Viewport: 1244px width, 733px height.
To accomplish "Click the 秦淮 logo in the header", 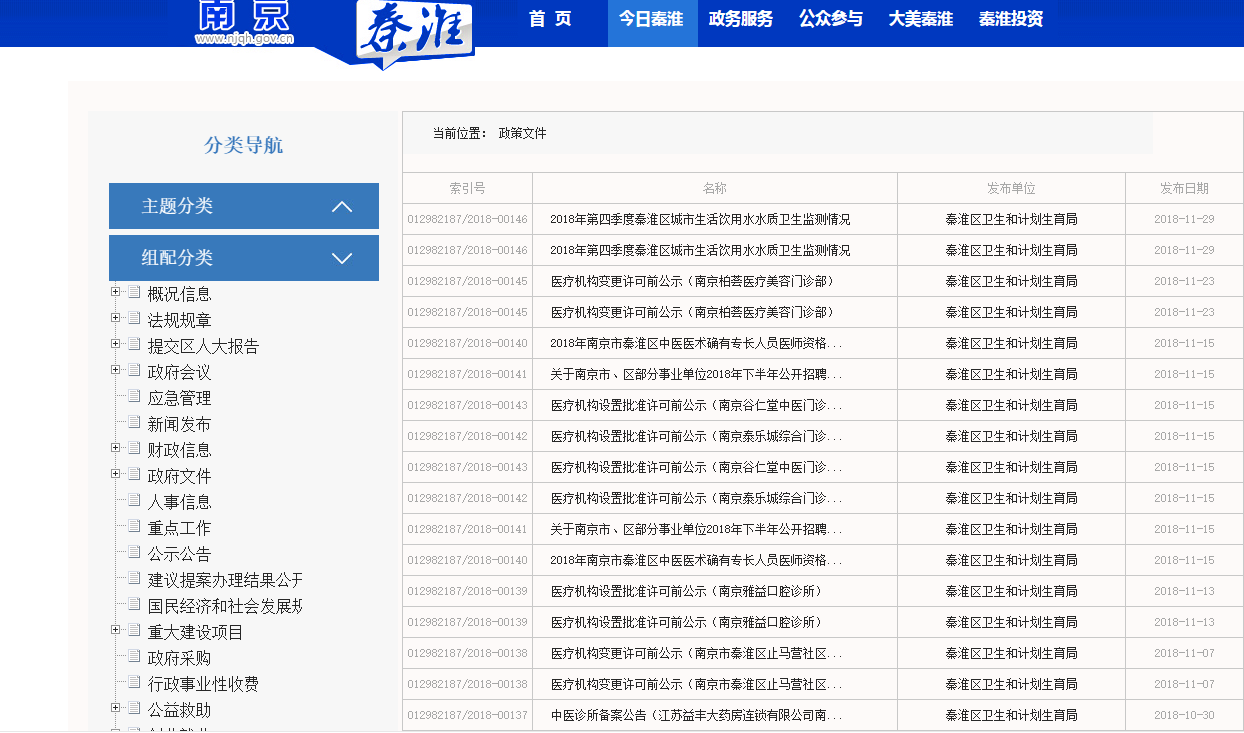I will point(414,32).
